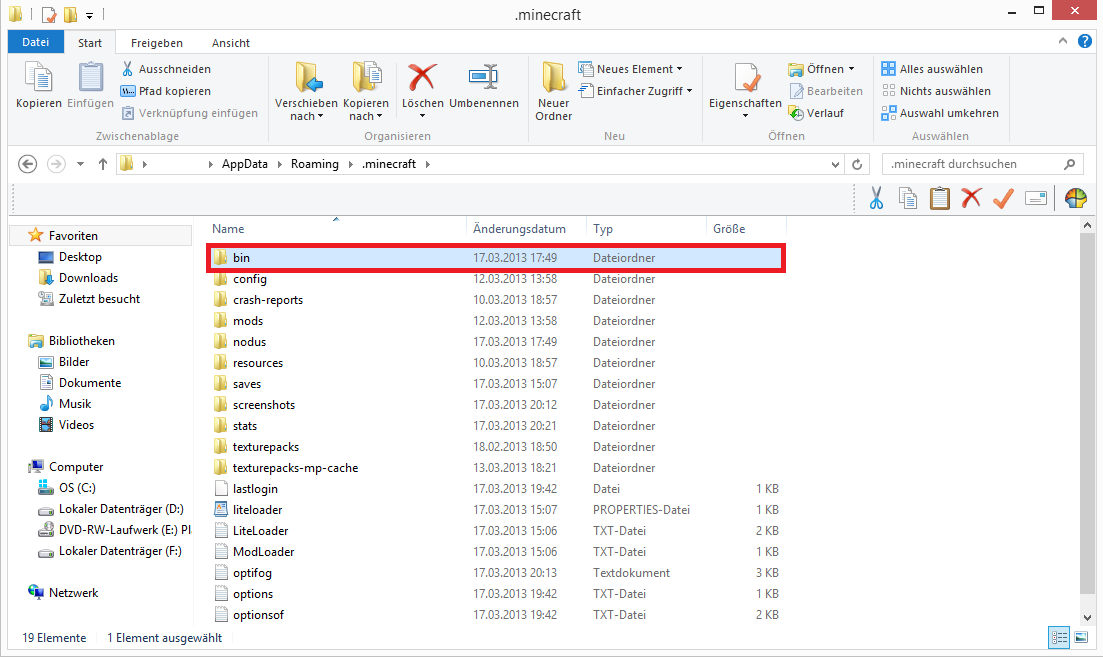Click the orange checkmark toolbar icon
The height and width of the screenshot is (657, 1103).
point(1003,198)
